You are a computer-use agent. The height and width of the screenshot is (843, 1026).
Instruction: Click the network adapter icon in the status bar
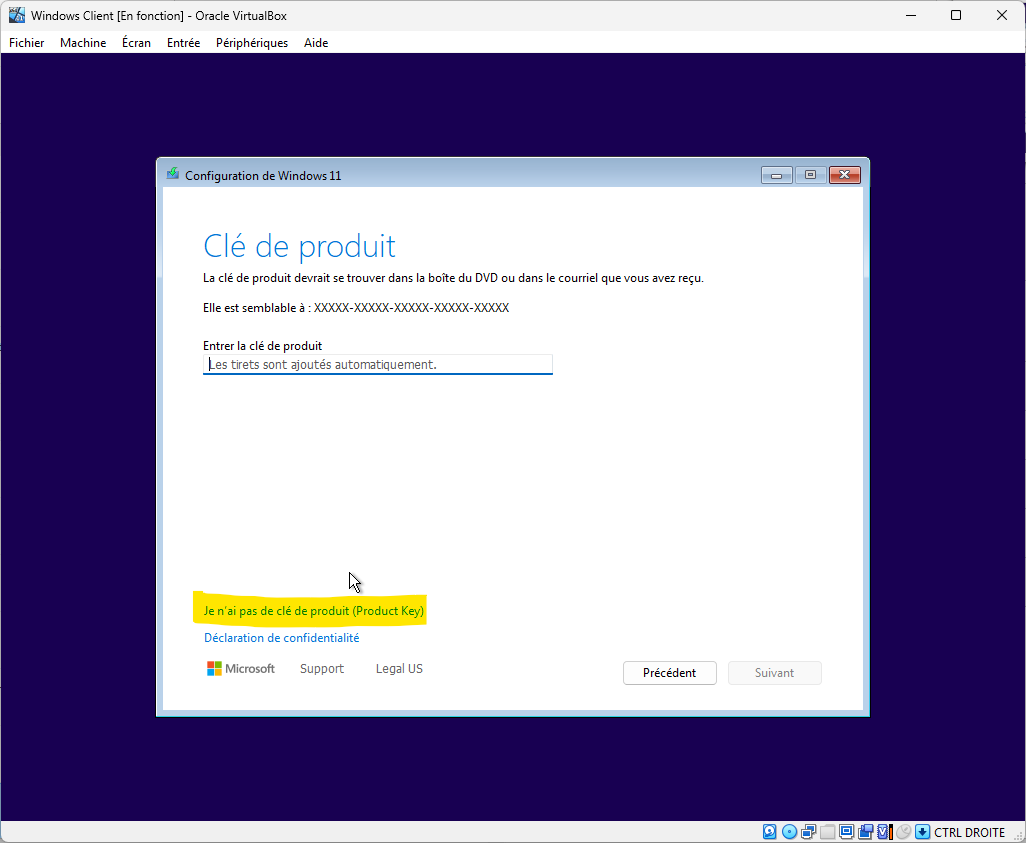[x=809, y=832]
